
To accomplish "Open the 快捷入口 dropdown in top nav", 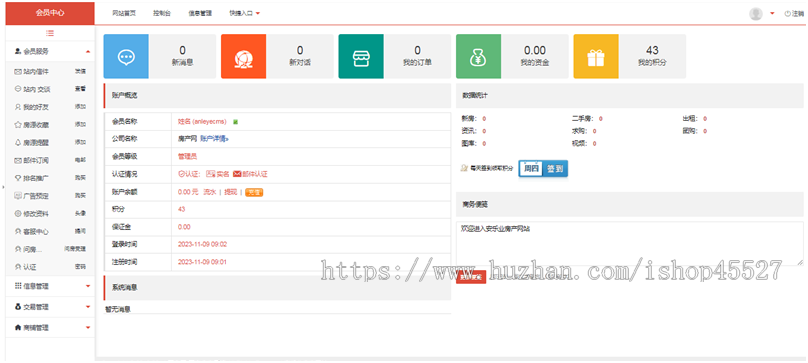I will (x=245, y=14).
